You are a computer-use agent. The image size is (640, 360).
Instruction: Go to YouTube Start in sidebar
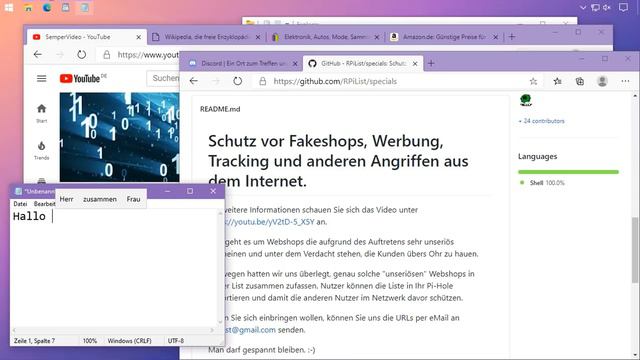click(42, 113)
